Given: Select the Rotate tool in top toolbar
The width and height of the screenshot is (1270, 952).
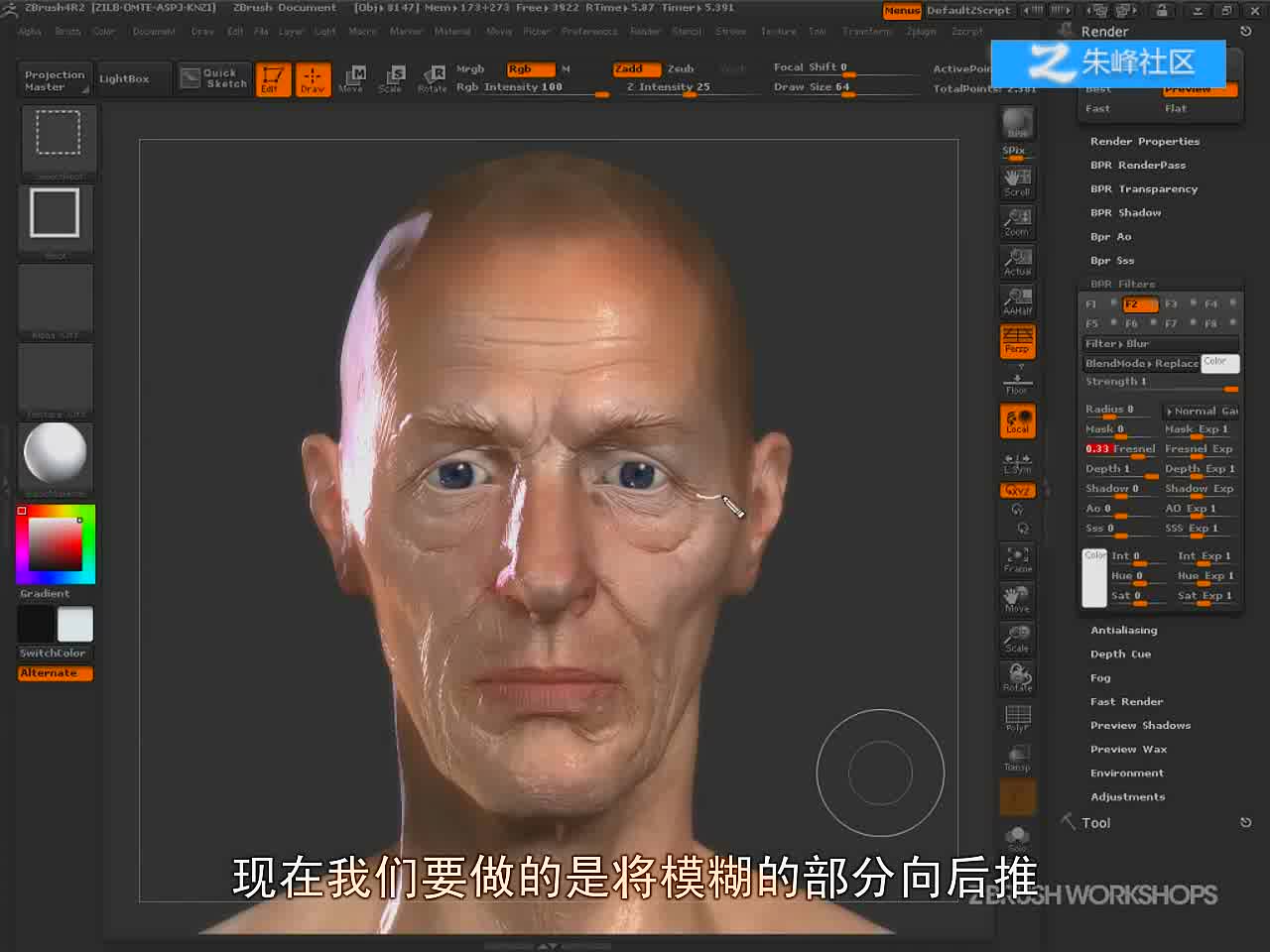Looking at the screenshot, I should pyautogui.click(x=433, y=78).
